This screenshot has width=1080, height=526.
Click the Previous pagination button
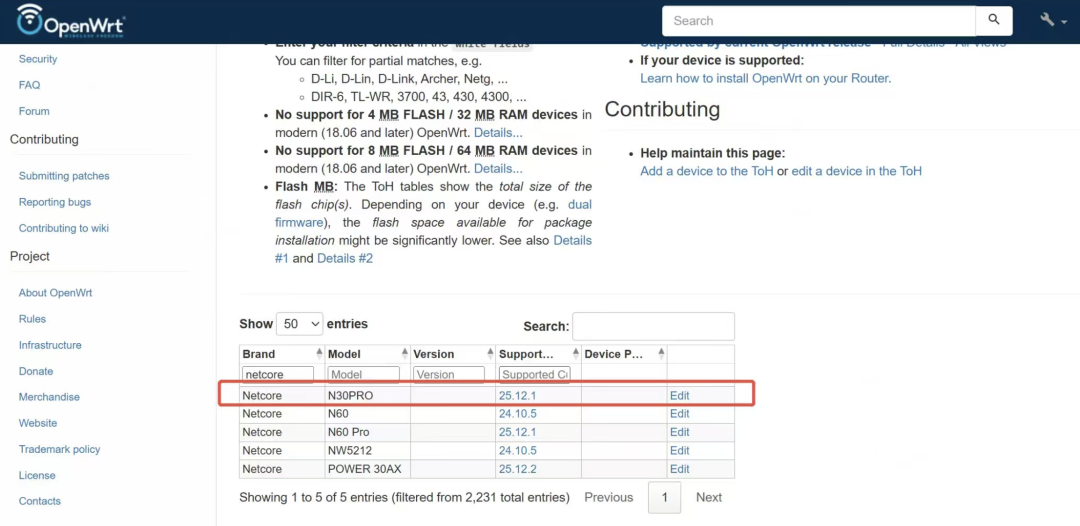(x=609, y=498)
